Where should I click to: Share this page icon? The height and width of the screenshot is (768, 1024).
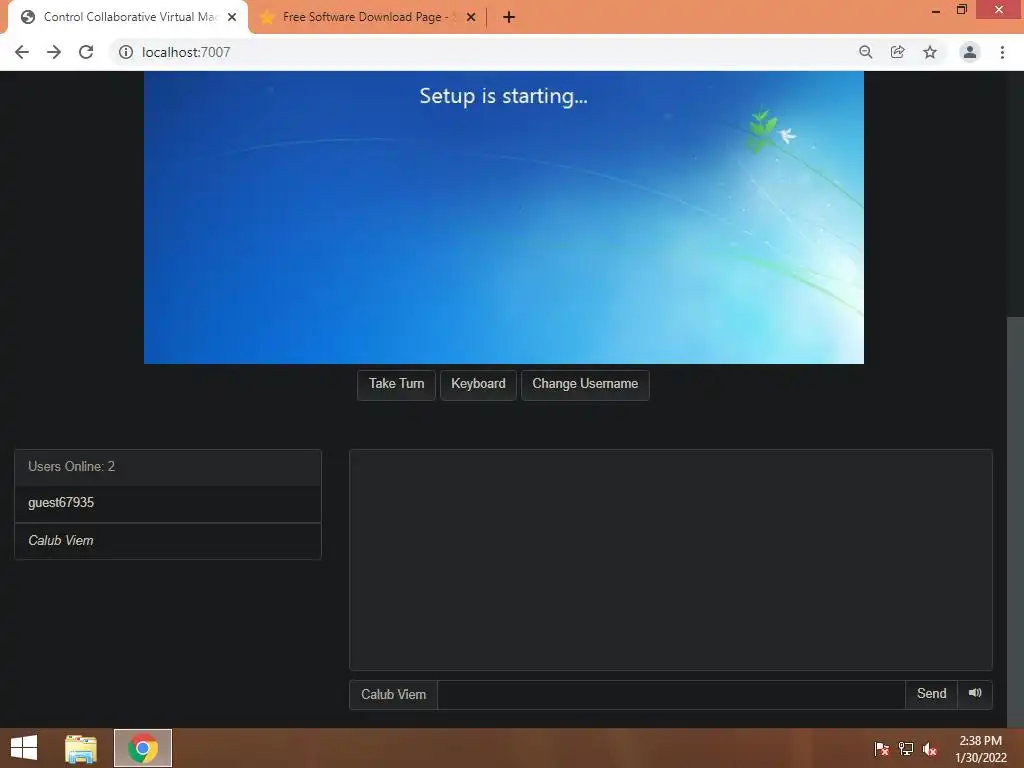click(898, 52)
